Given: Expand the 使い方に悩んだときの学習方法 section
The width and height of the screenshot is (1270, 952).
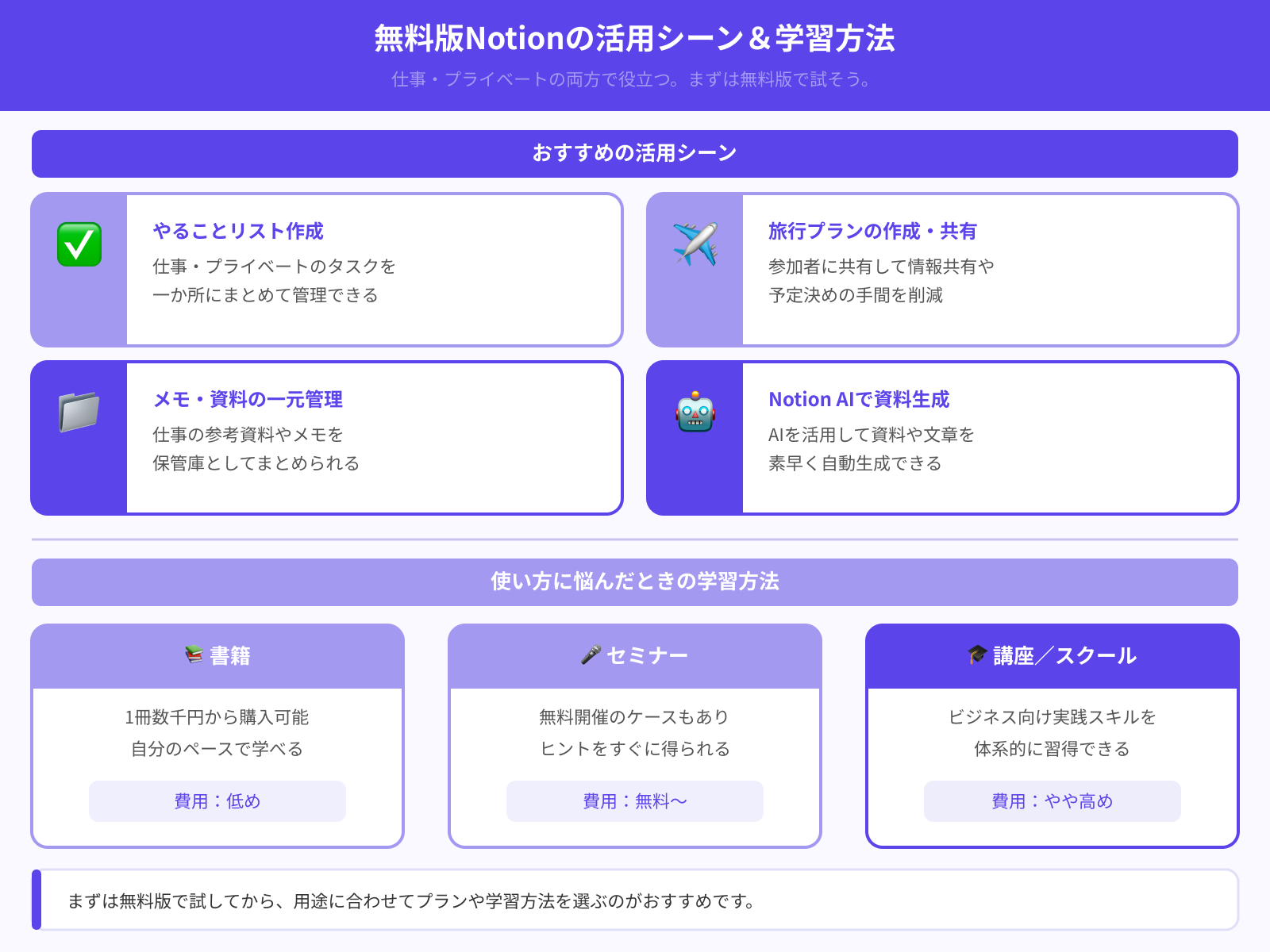Looking at the screenshot, I should (635, 582).
